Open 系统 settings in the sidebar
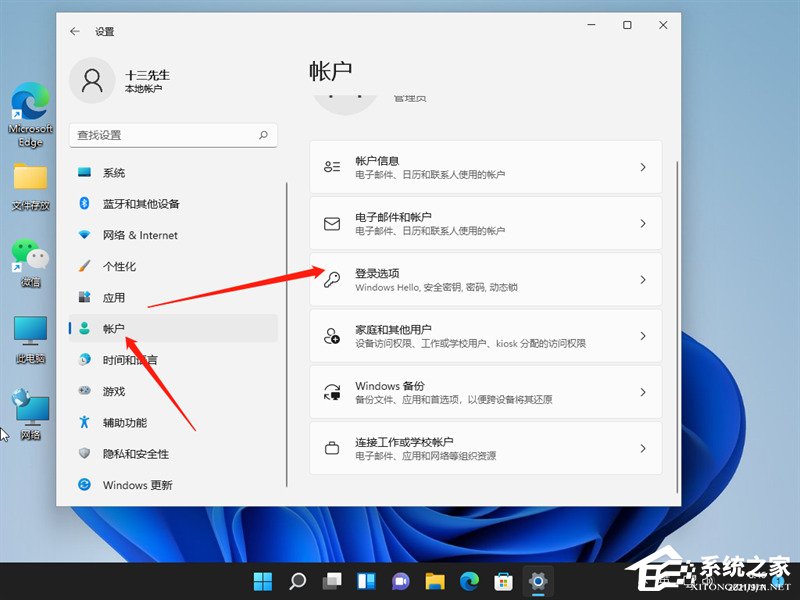Viewport: 800px width, 600px height. [x=114, y=172]
